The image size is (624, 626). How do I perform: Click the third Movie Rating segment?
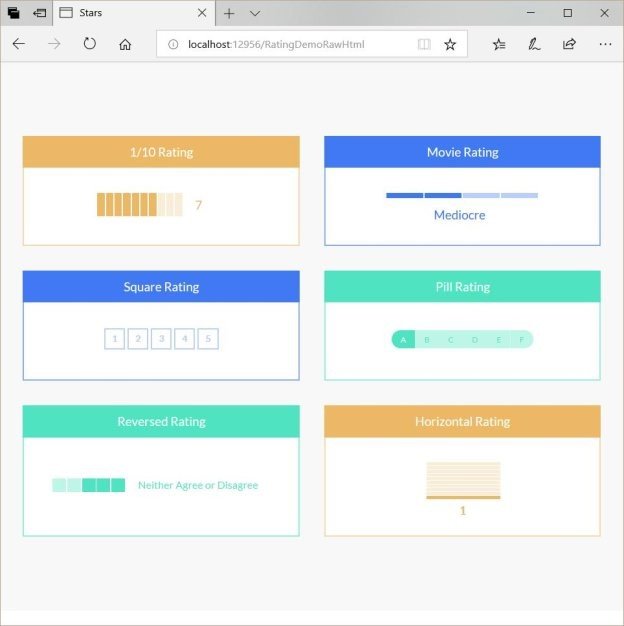pos(481,195)
